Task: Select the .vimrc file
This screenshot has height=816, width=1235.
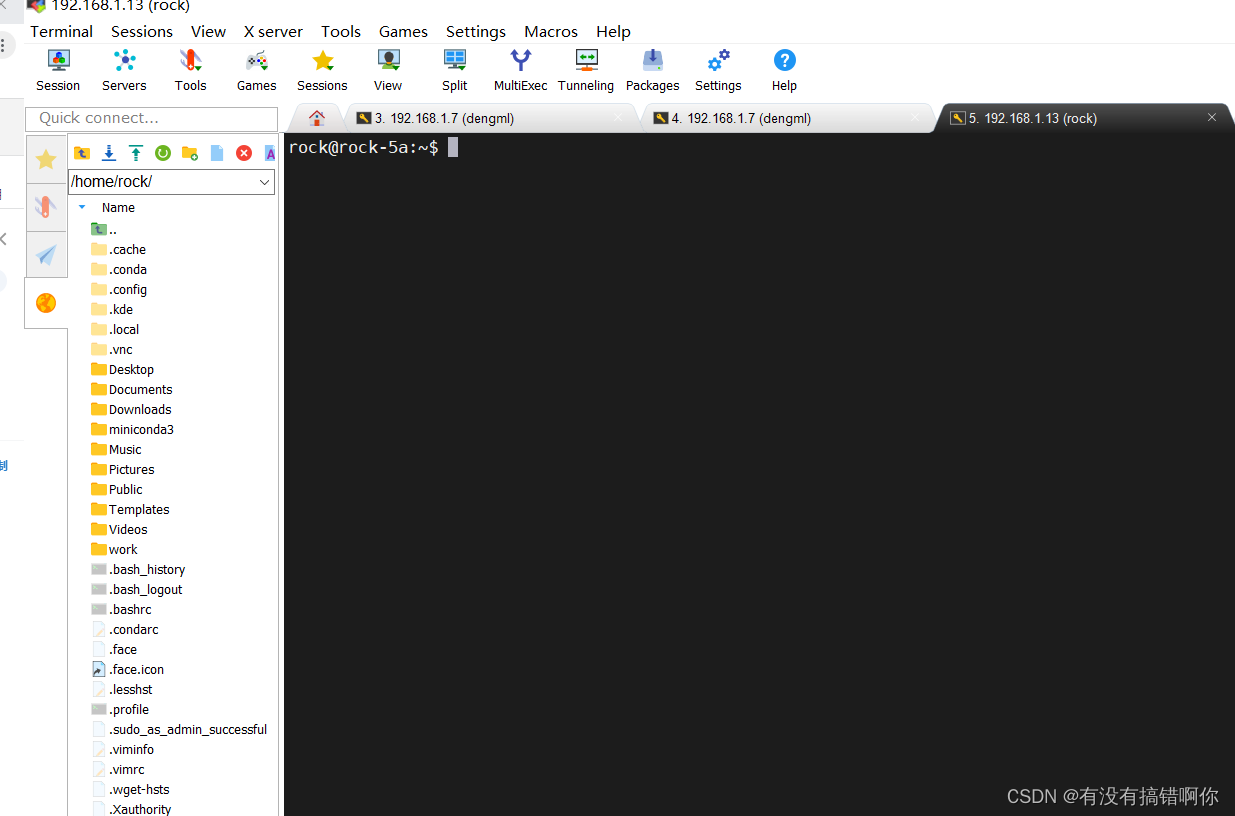Action: click(x=118, y=769)
